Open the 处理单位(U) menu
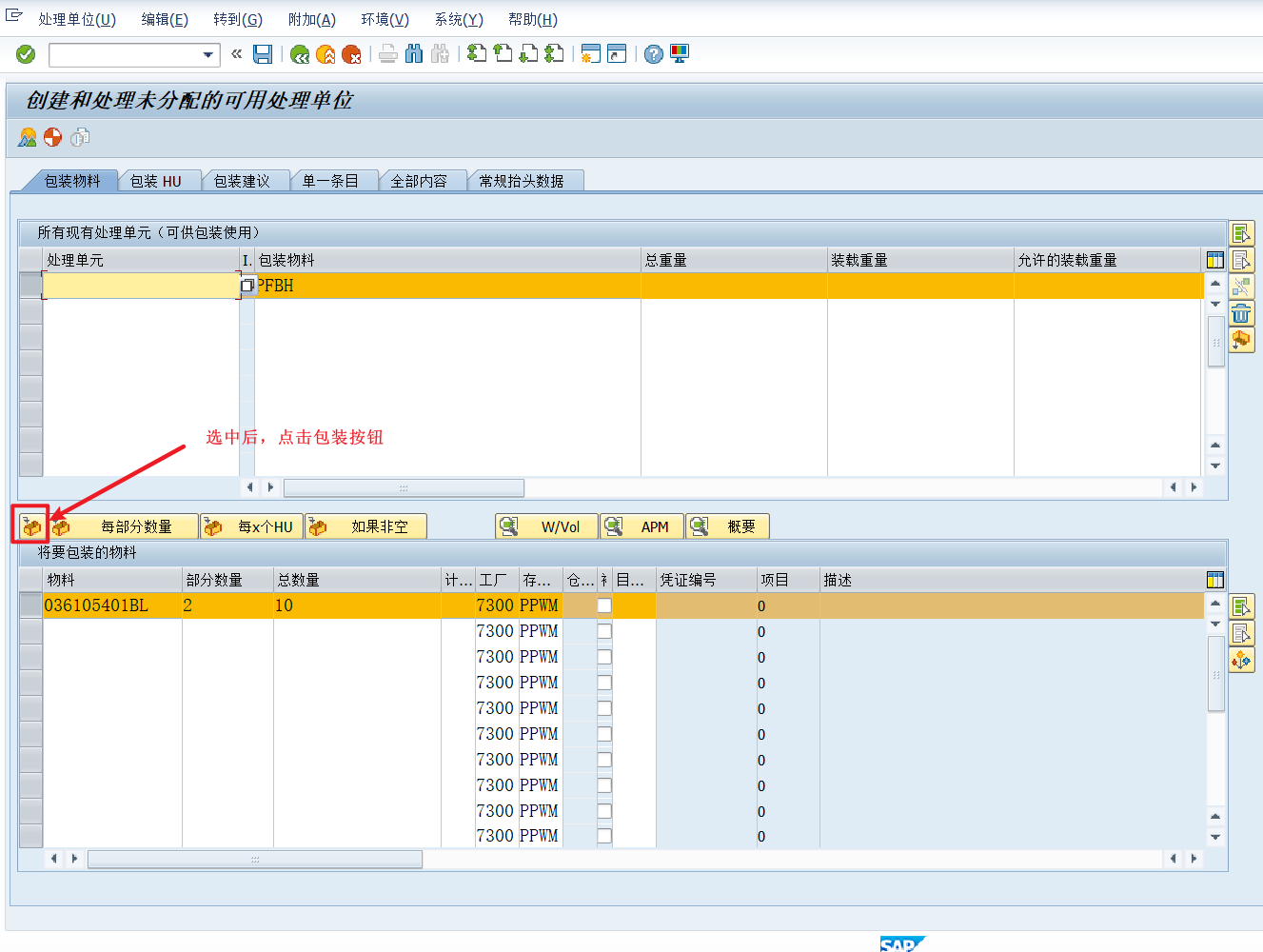Viewport: 1263px width, 952px height. [77, 20]
